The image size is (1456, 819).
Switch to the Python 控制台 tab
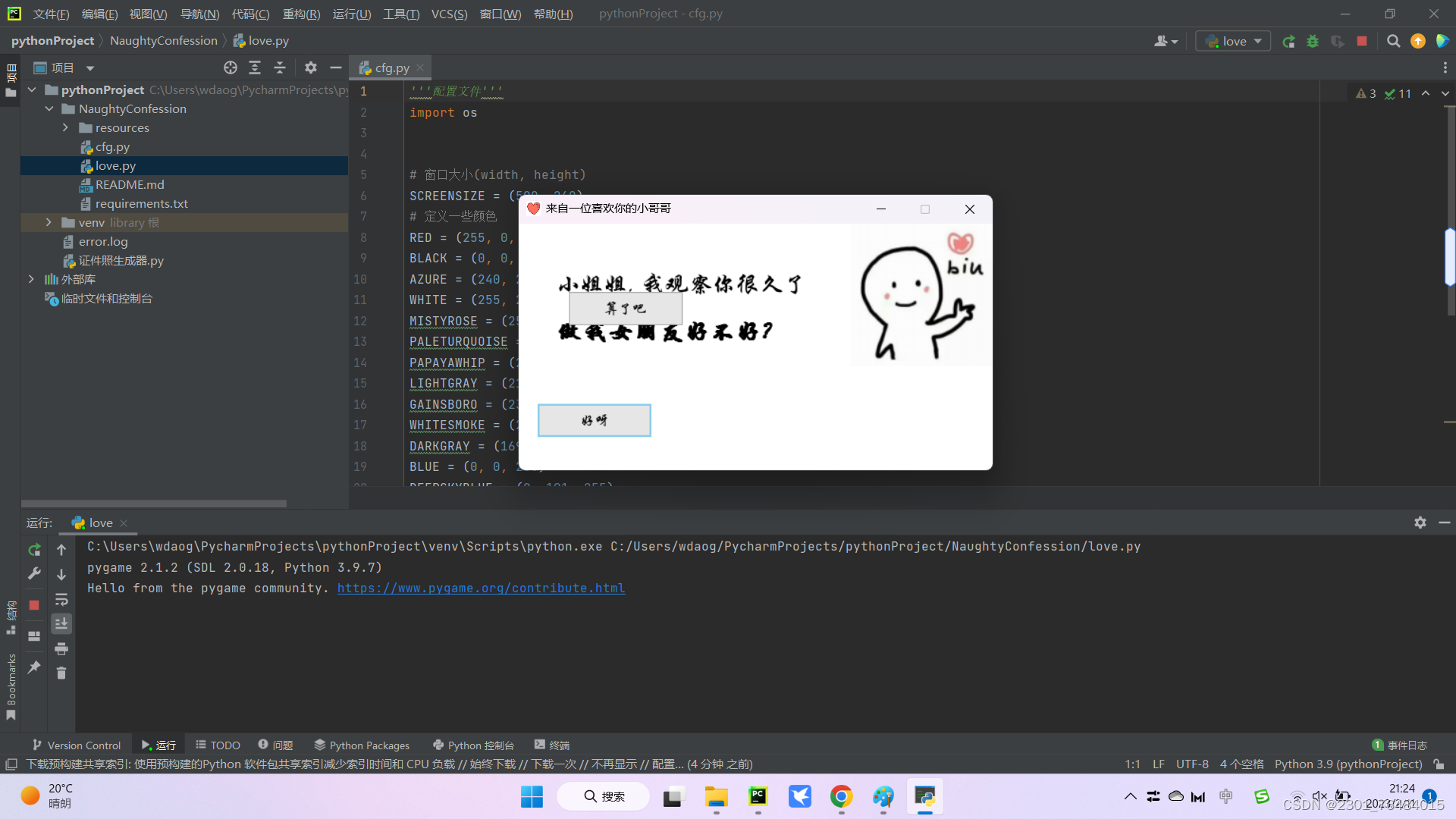[x=473, y=745]
